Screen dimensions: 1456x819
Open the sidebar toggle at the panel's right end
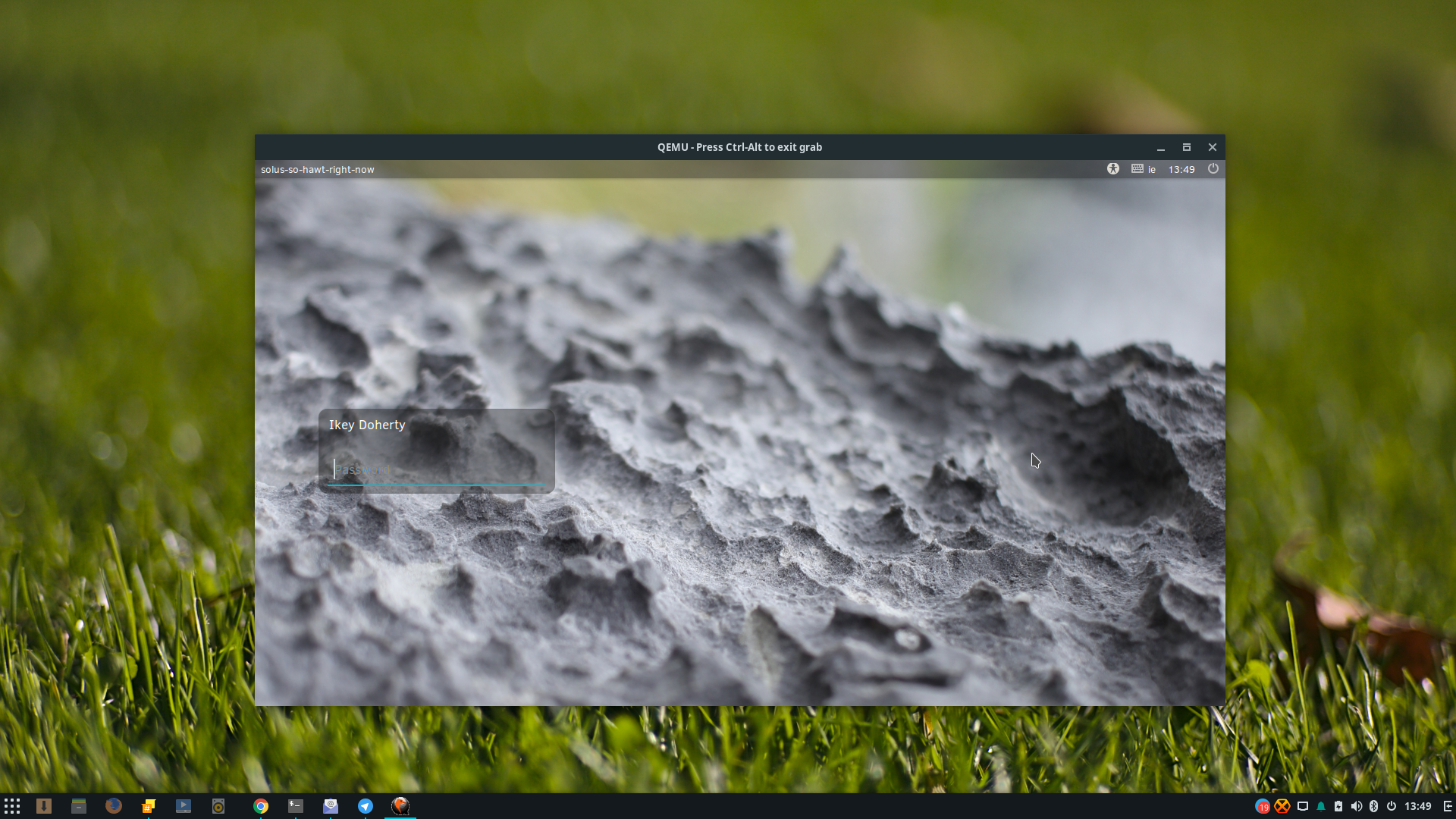point(1447,806)
